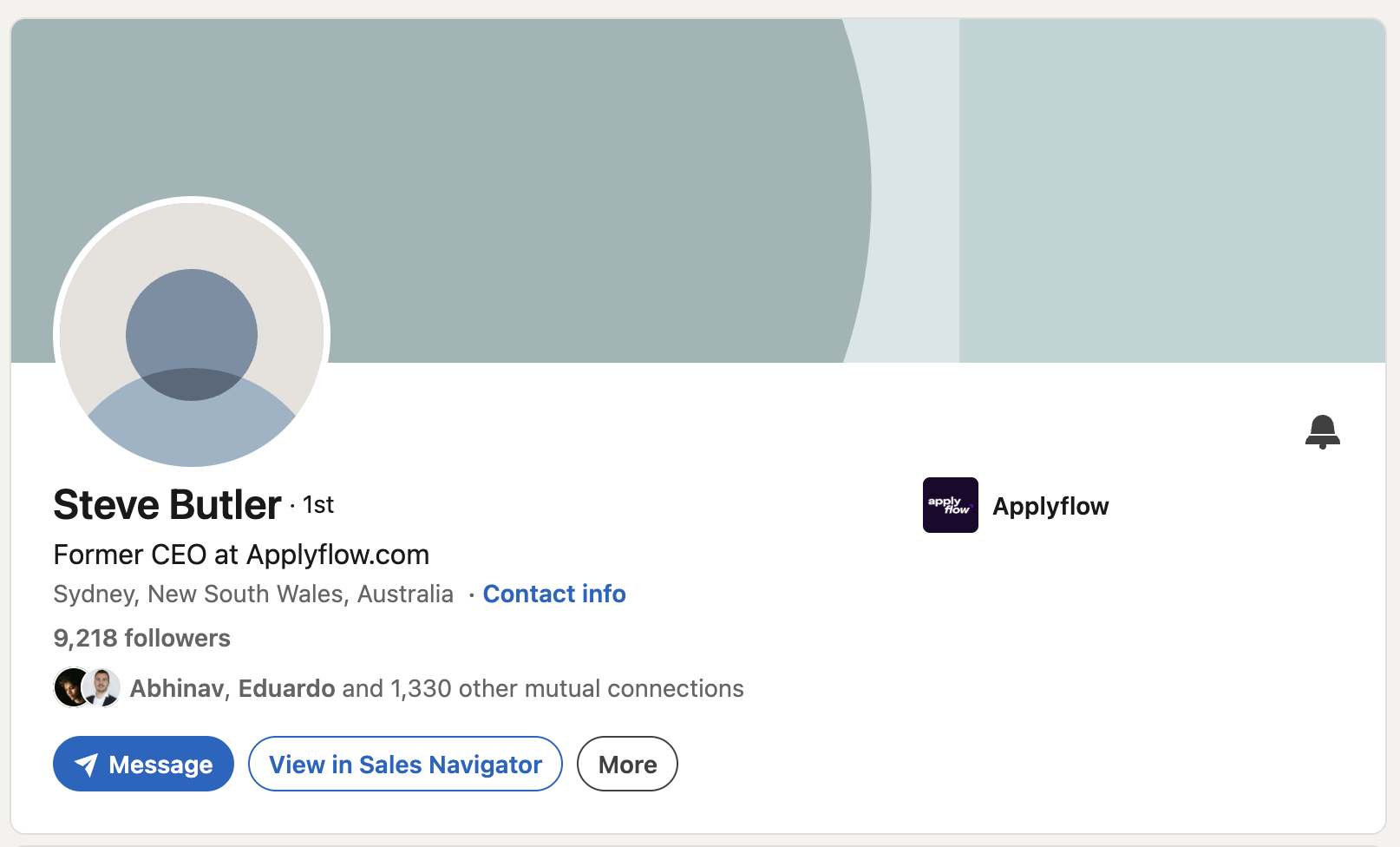View the 9,218 followers count
The image size is (1400, 847).
tap(142, 638)
